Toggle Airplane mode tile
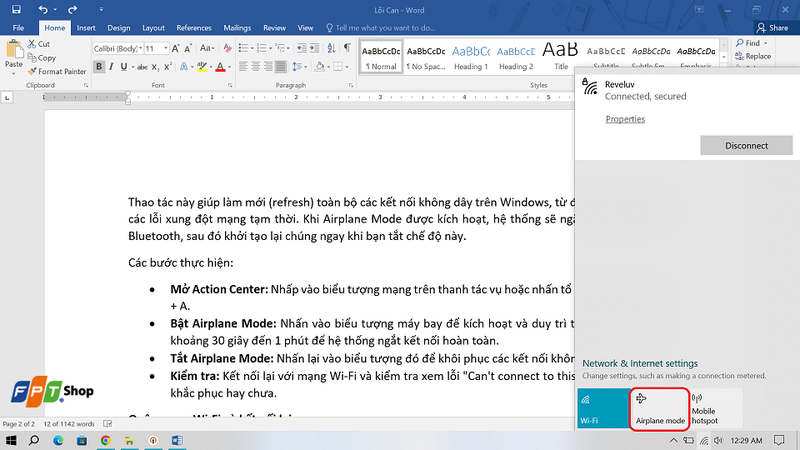 point(660,408)
